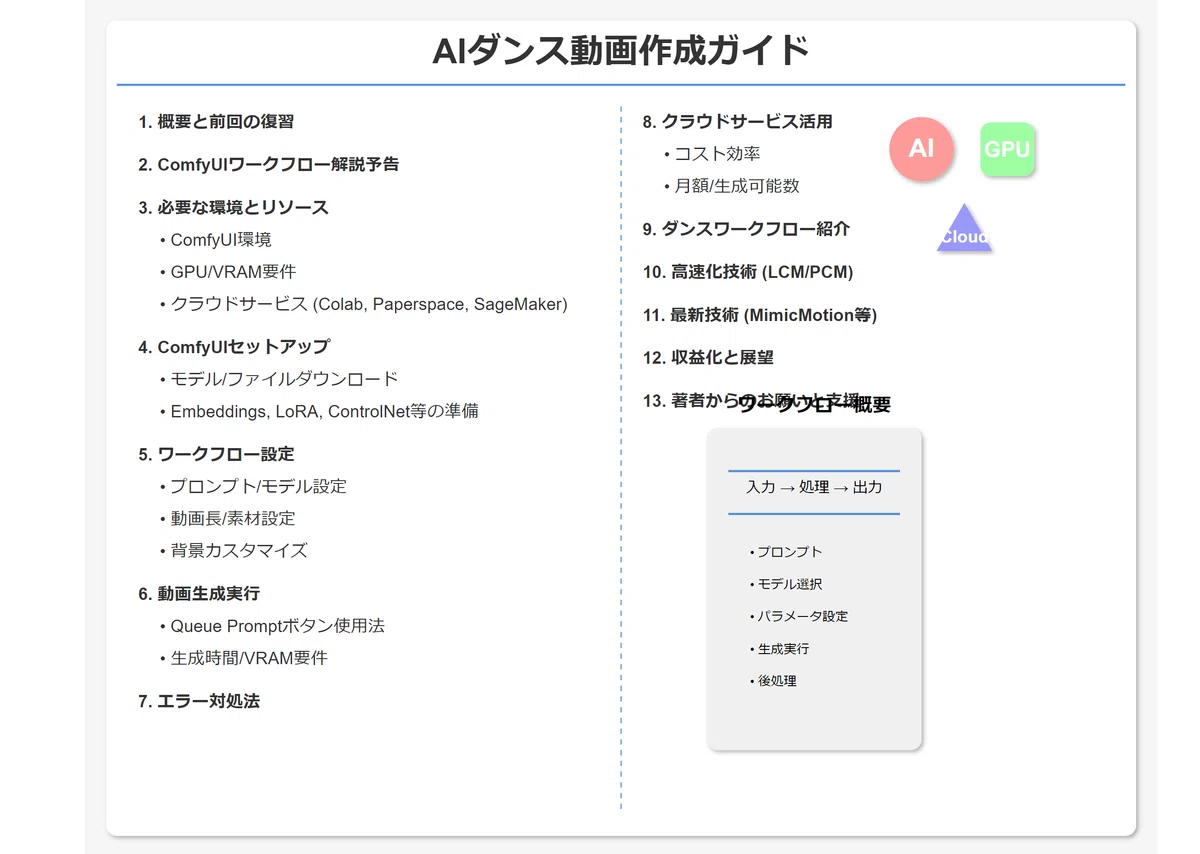Click the コスト効率 bullet
The width and height of the screenshot is (1200, 854).
point(712,154)
